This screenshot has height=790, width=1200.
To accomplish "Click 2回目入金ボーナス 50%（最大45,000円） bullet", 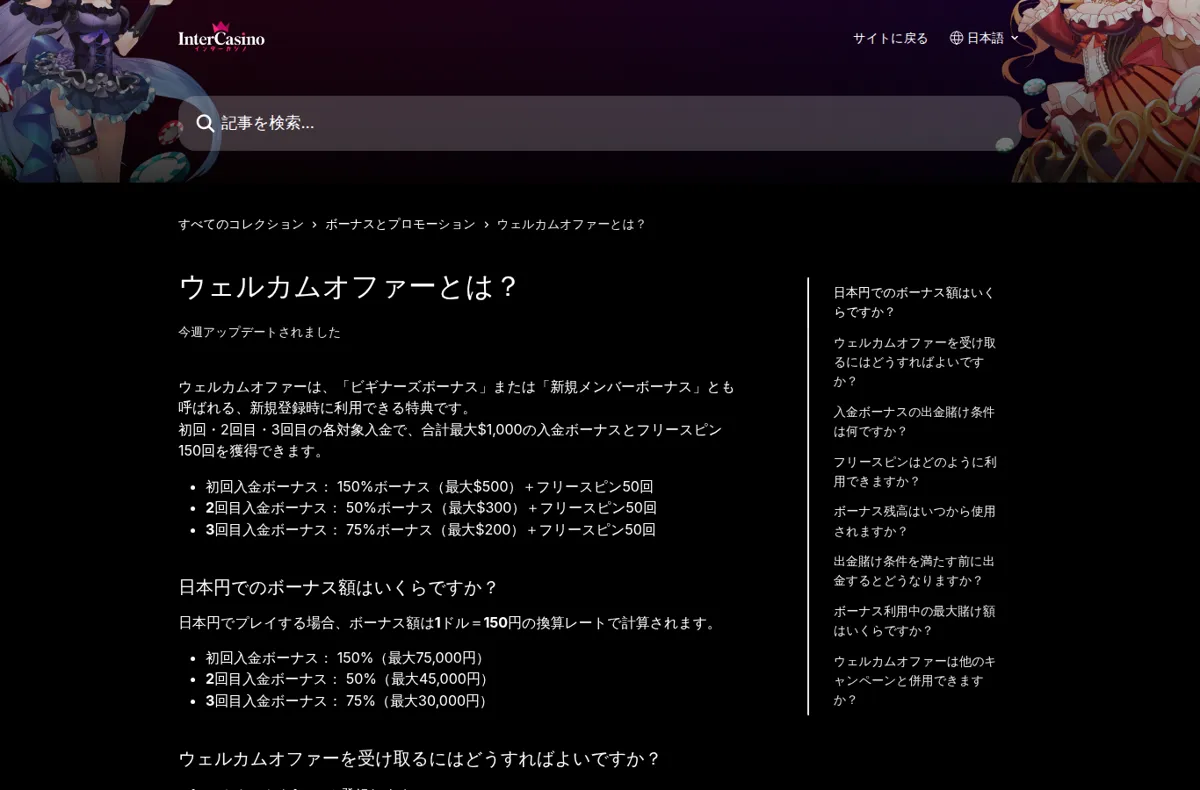I will pyautogui.click(x=348, y=679).
